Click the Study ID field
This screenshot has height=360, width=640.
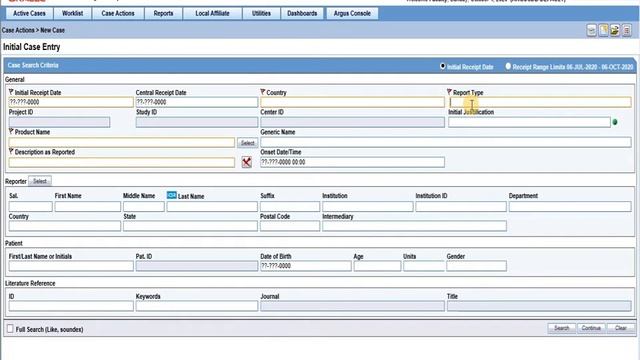(197, 122)
